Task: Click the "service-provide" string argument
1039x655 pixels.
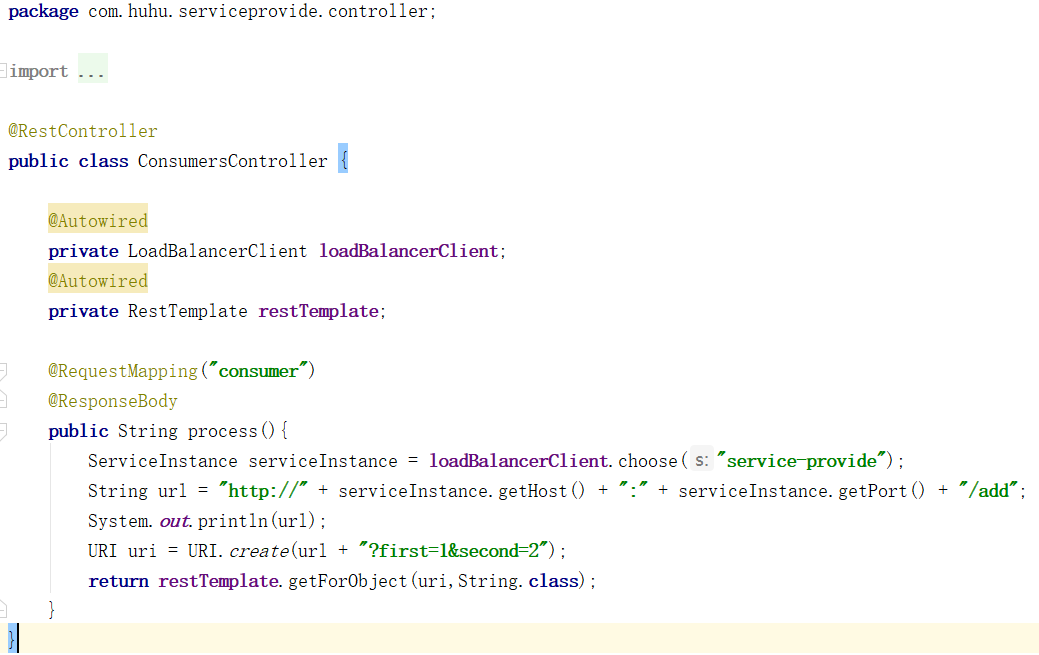Action: coord(804,461)
